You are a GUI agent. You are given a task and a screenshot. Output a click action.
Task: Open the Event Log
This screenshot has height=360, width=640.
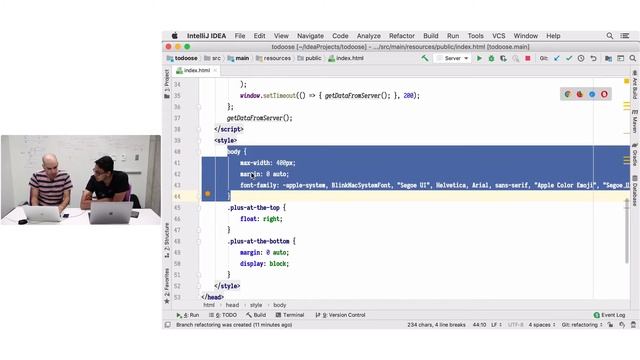(609, 315)
